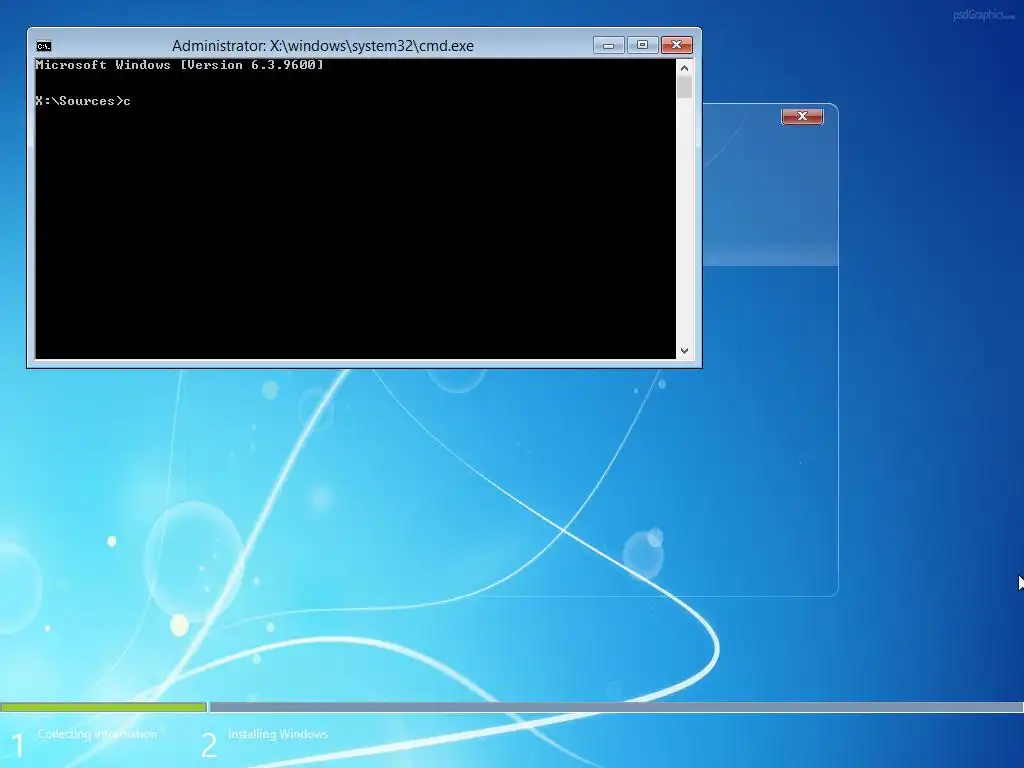This screenshot has height=768, width=1024.
Task: Click the Installing Windows step label
Action: 278,734
